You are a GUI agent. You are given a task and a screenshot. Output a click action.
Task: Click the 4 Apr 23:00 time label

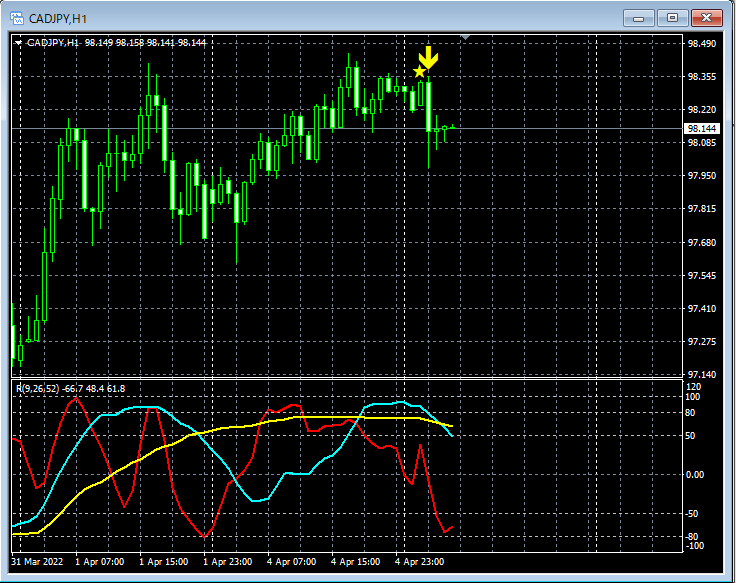tap(419, 561)
